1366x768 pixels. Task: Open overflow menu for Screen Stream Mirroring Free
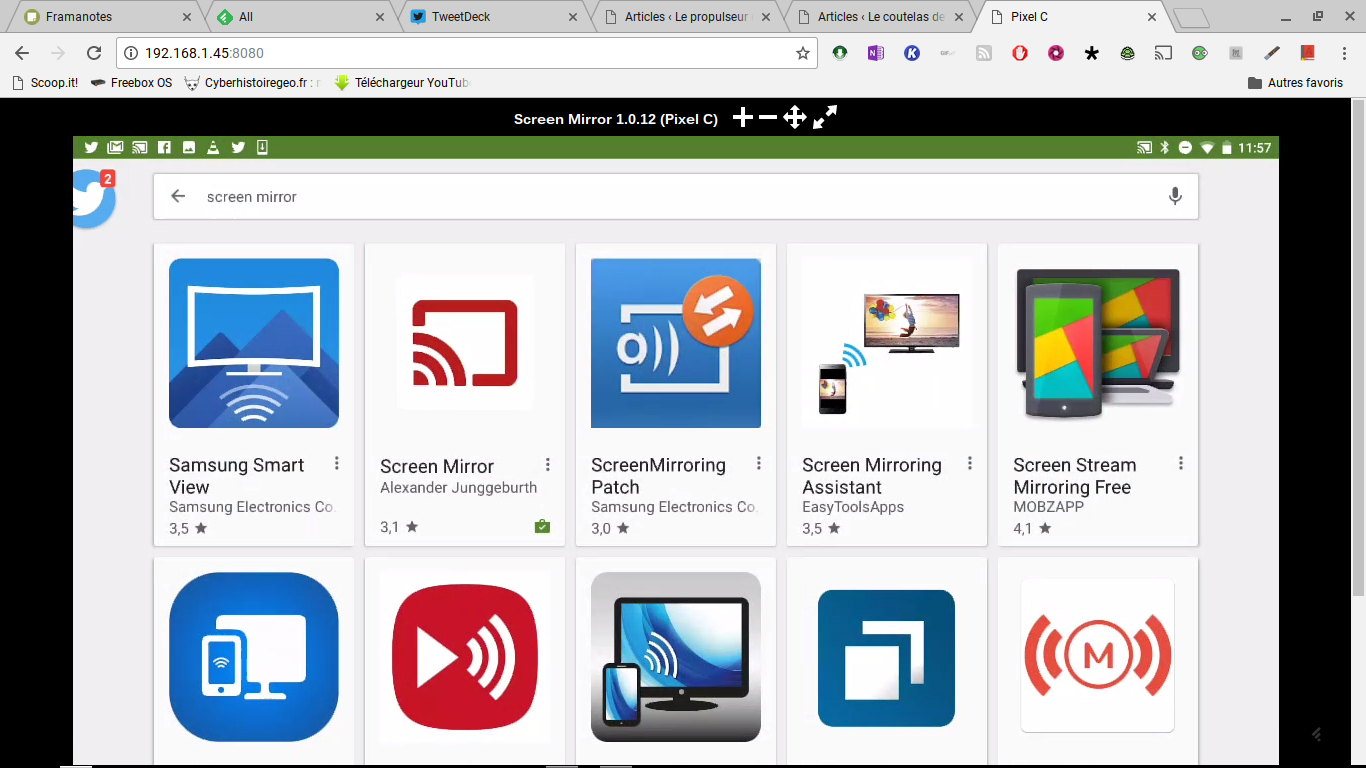1181,463
